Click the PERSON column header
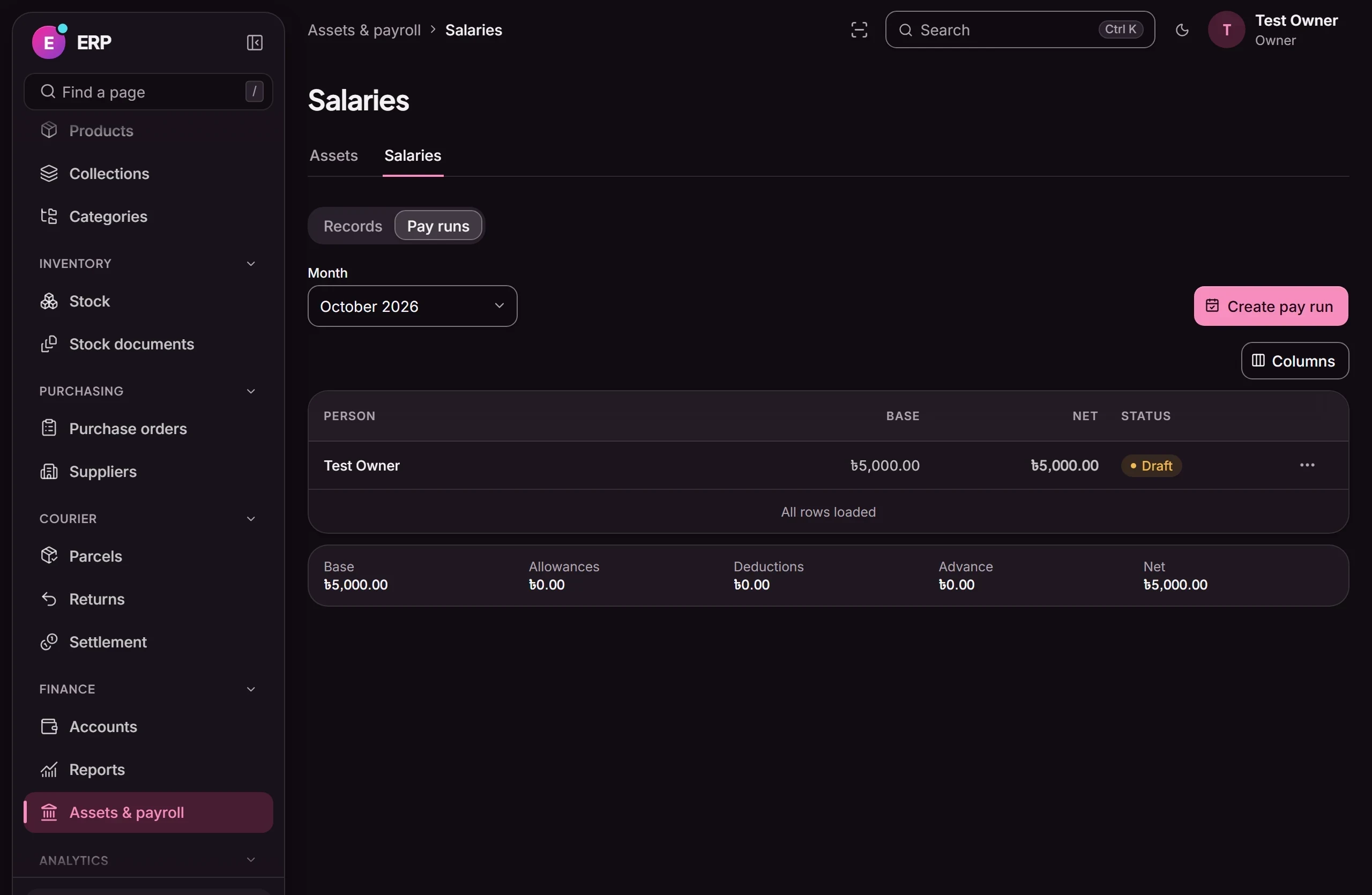1372x895 pixels. (349, 415)
